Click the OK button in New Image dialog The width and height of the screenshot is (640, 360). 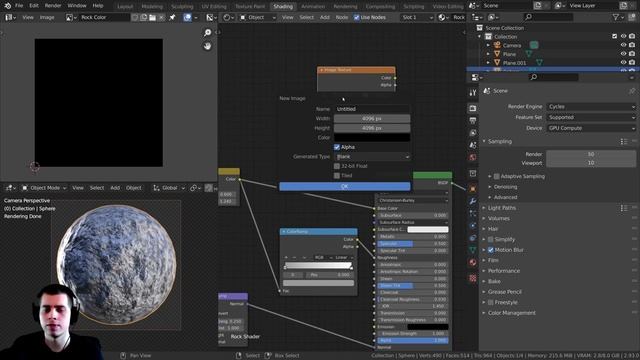344,187
